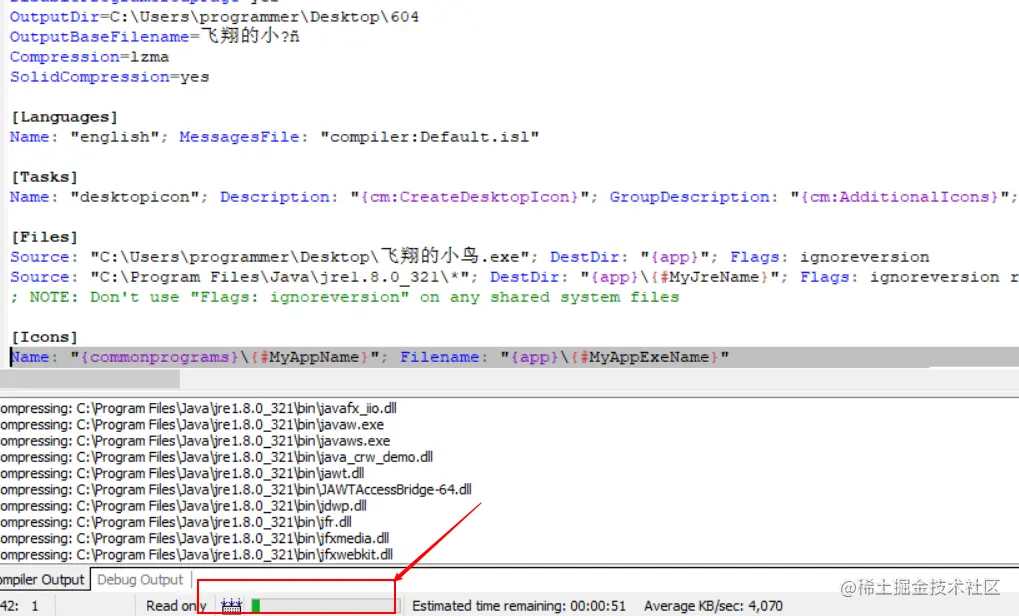Select the output line for jfr.dll
1019x616 pixels.
[175, 522]
